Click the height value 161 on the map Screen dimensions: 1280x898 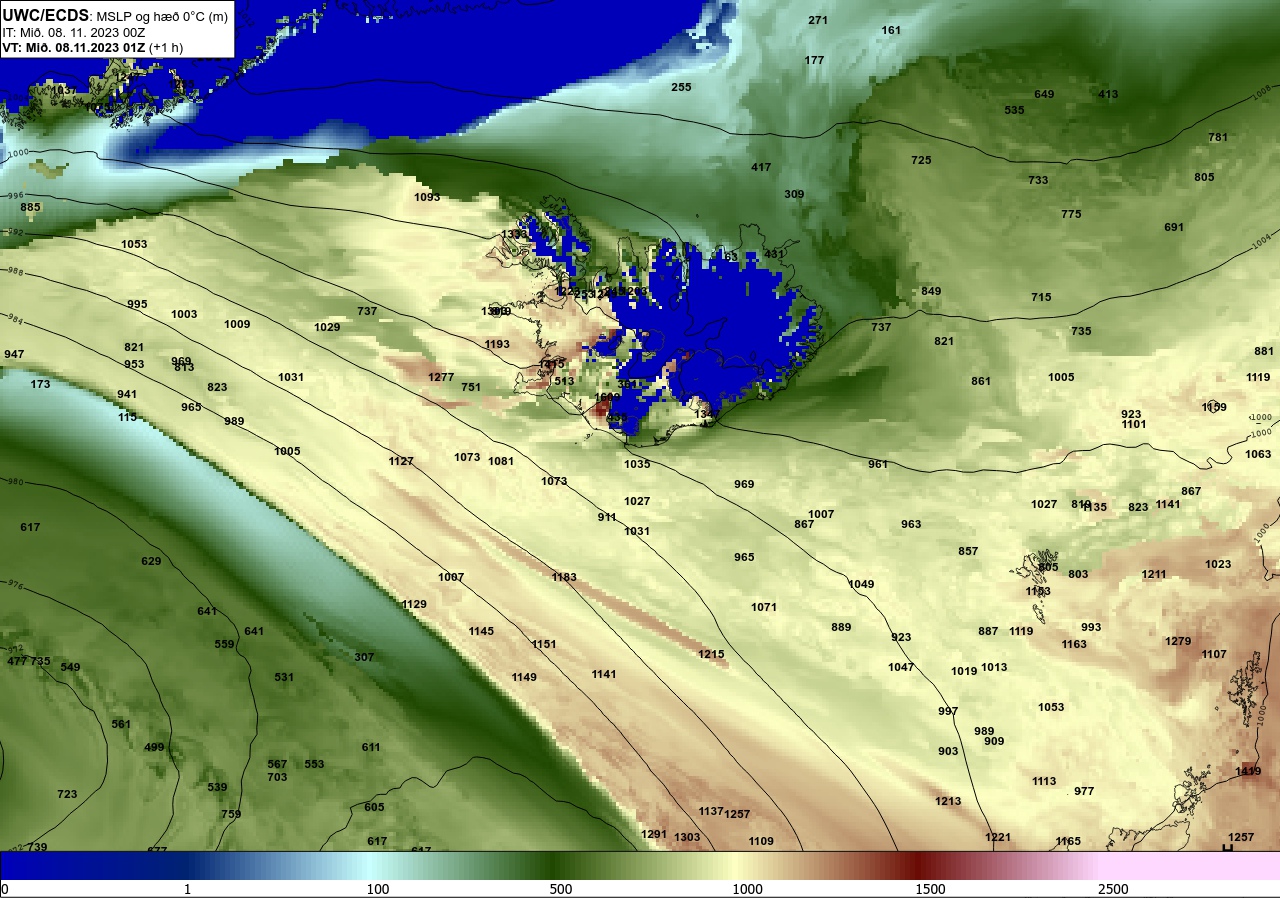[x=891, y=30]
